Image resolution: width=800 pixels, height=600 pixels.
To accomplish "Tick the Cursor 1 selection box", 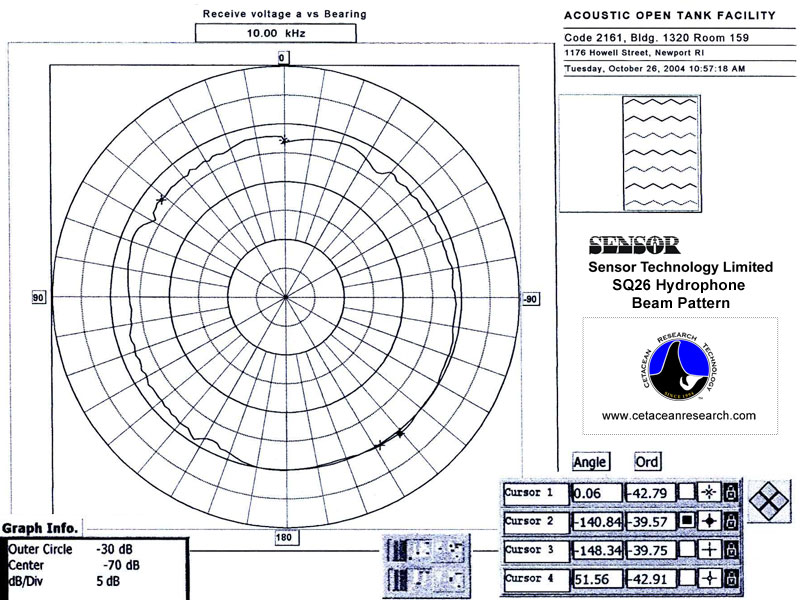I will coord(687,493).
